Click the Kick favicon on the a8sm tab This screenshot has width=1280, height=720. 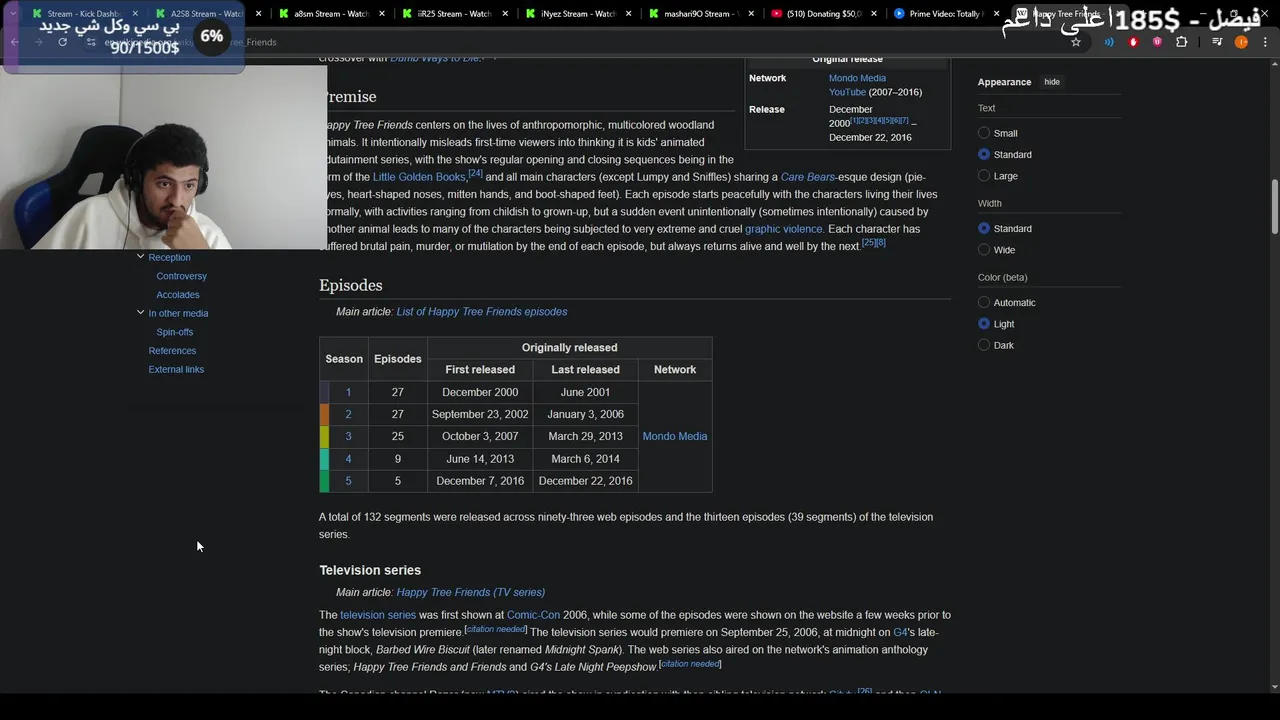point(284,14)
